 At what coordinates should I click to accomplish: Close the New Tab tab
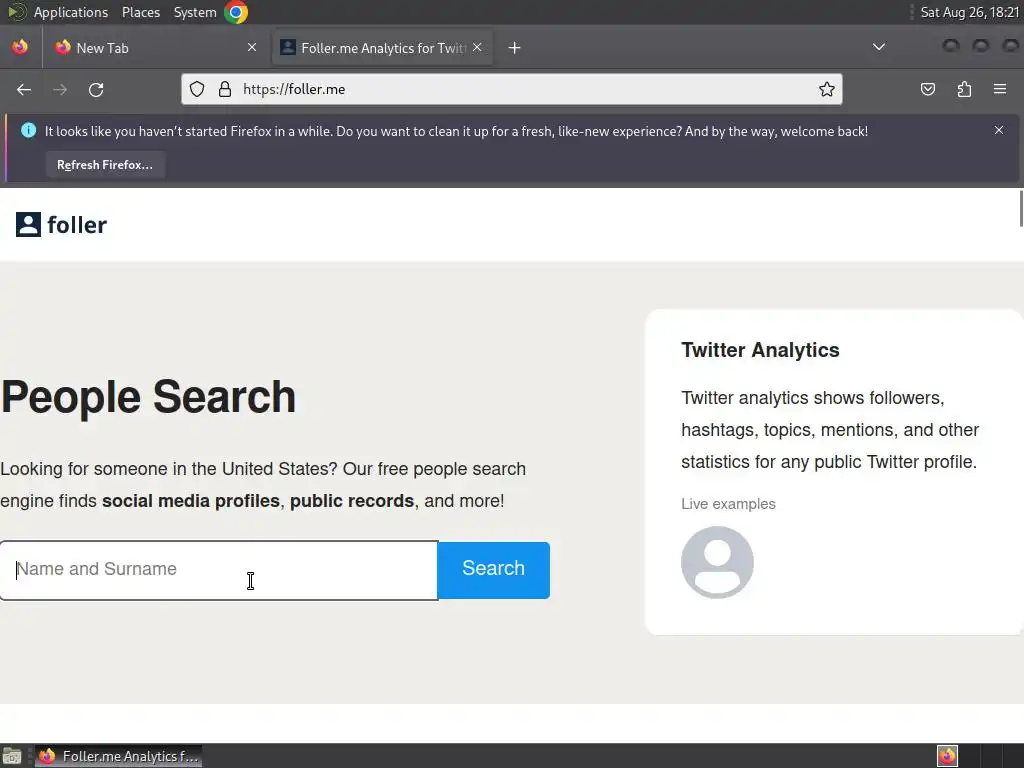(x=252, y=48)
